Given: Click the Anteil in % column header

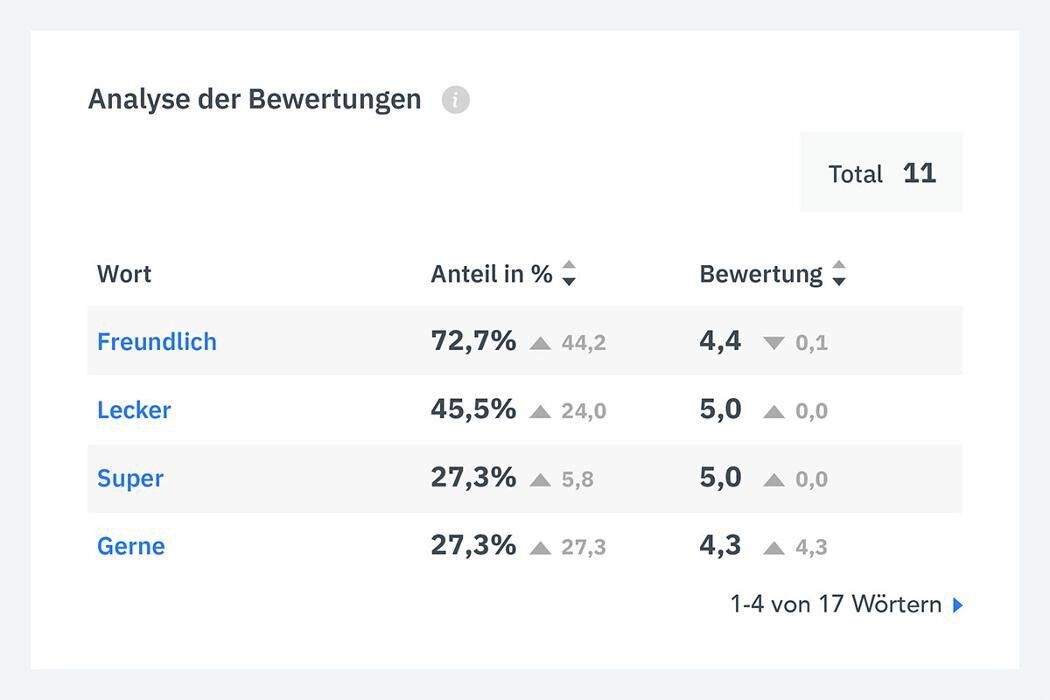Looking at the screenshot, I should tap(491, 274).
